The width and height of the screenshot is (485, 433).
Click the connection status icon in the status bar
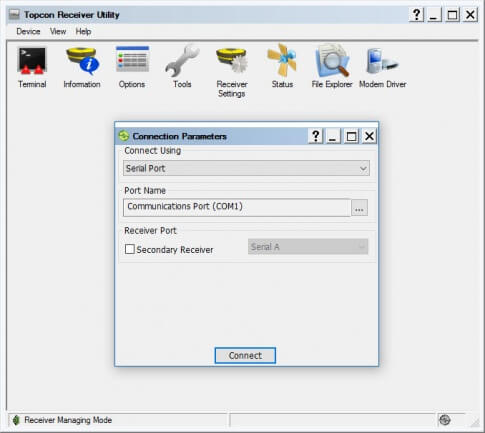point(445,420)
